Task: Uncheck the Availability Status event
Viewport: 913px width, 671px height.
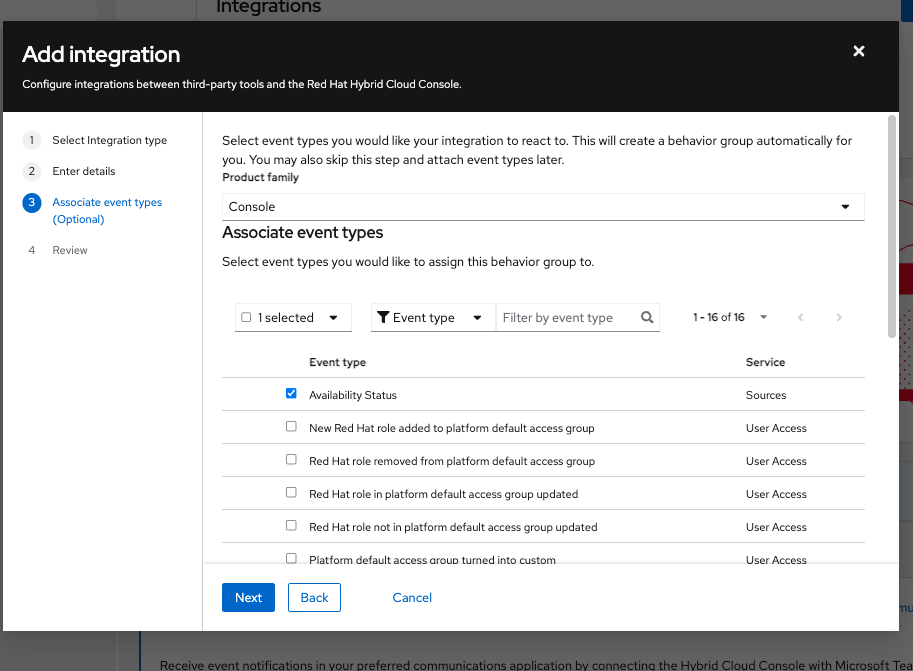Action: [291, 394]
